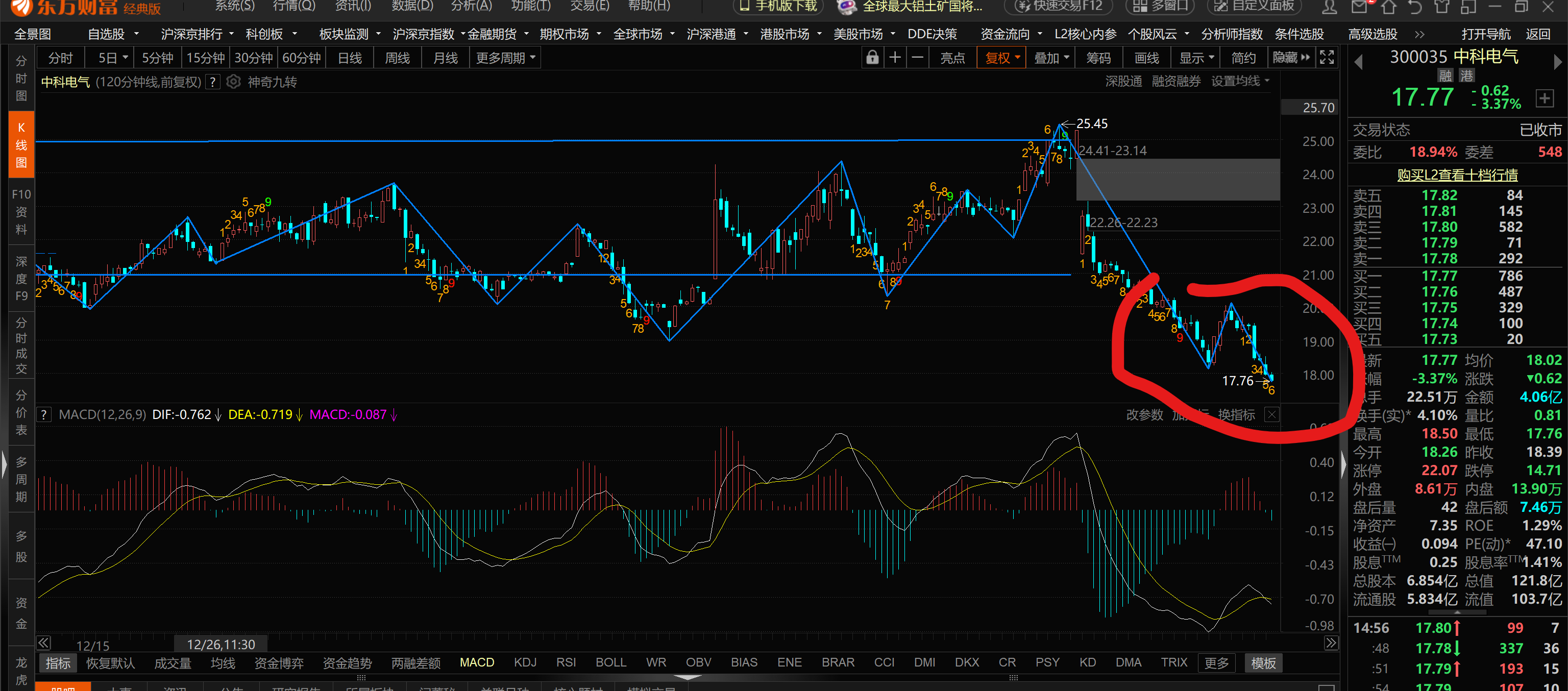This screenshot has height=691, width=1568.
Task: Toggle the 融 margin trading tag
Action: pos(1445,76)
